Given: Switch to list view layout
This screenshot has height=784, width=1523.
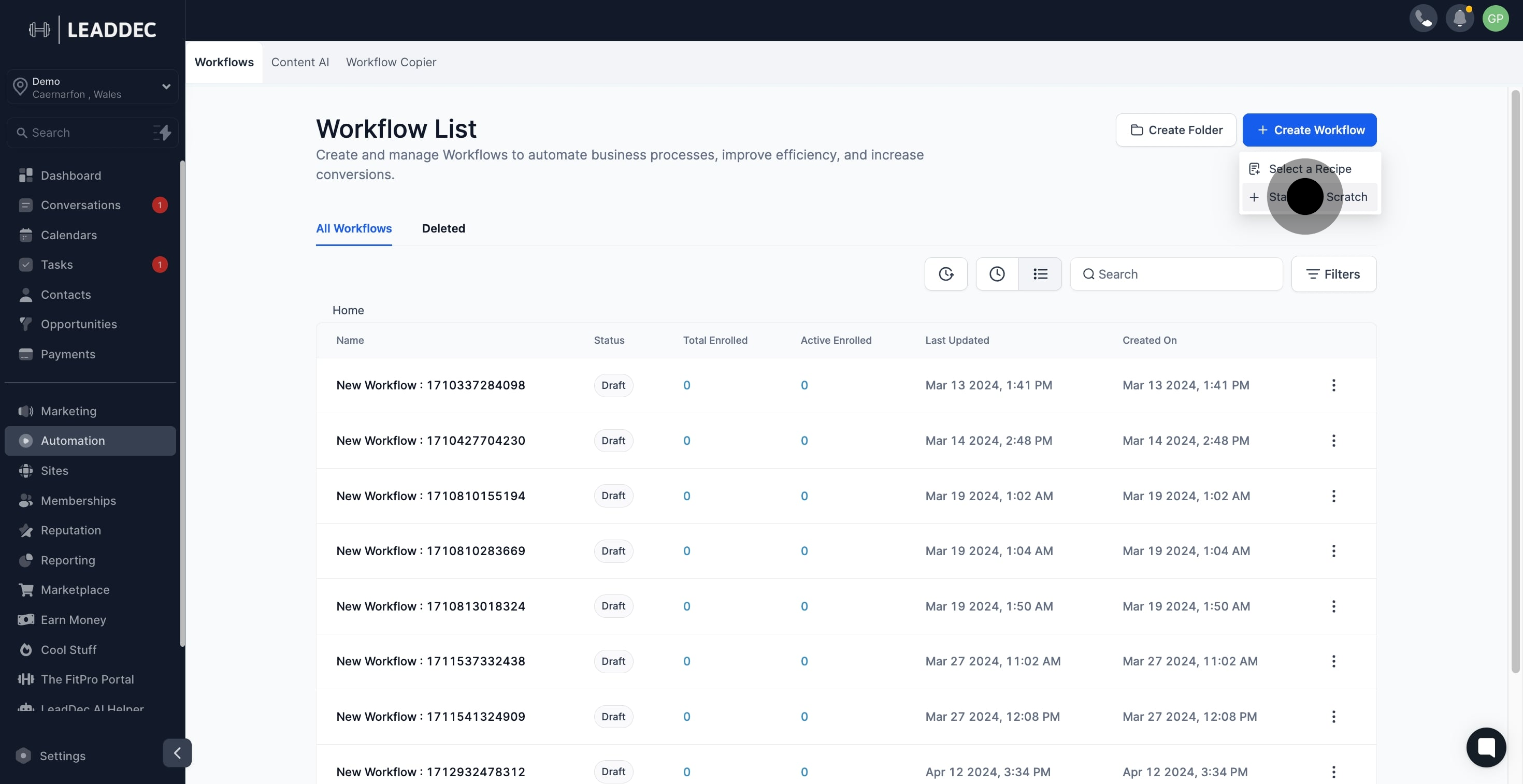Looking at the screenshot, I should pos(1040,274).
